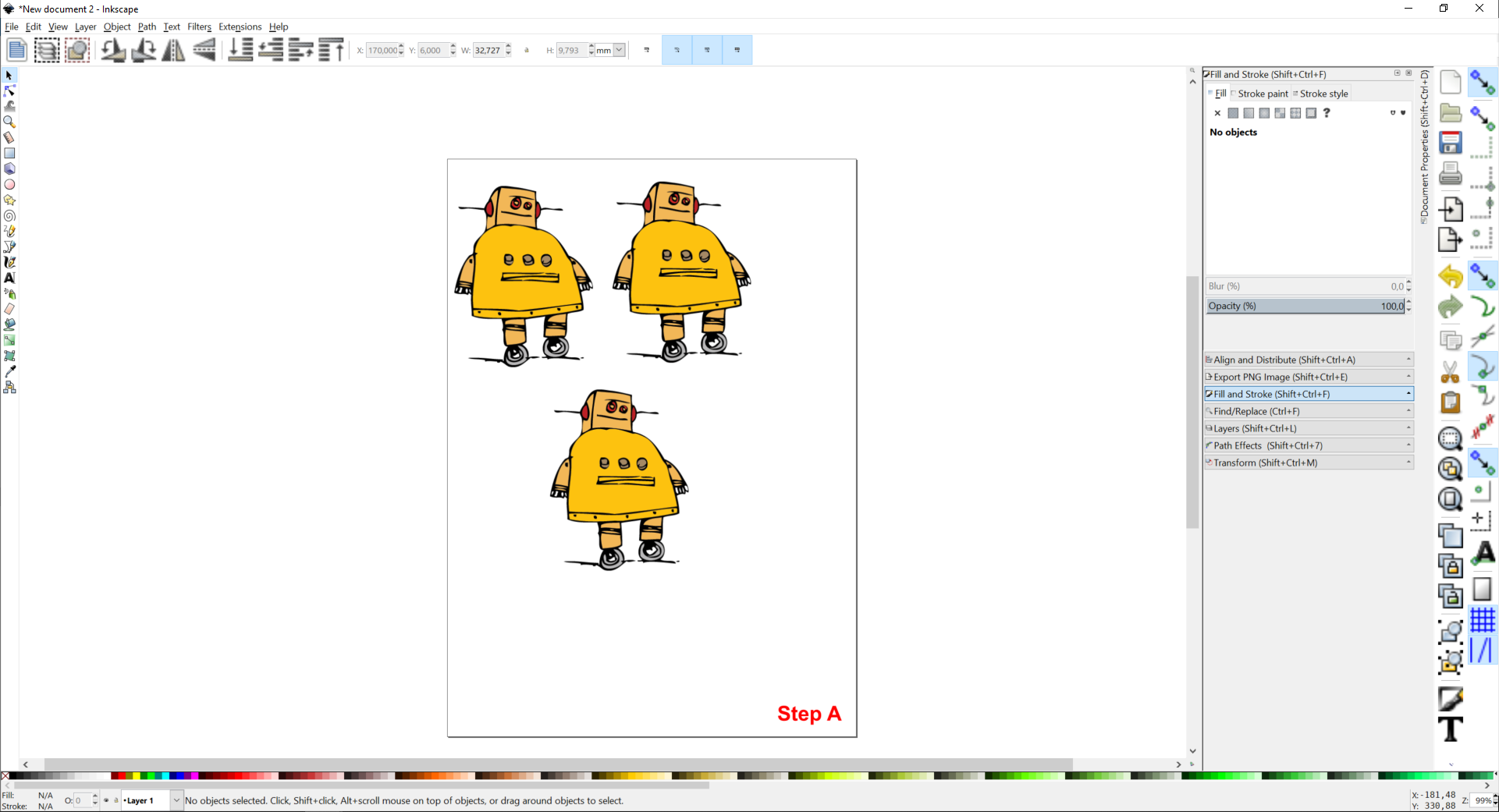Image resolution: width=1499 pixels, height=812 pixels.
Task: Open a document with the Open folder icon
Action: 1451,113
